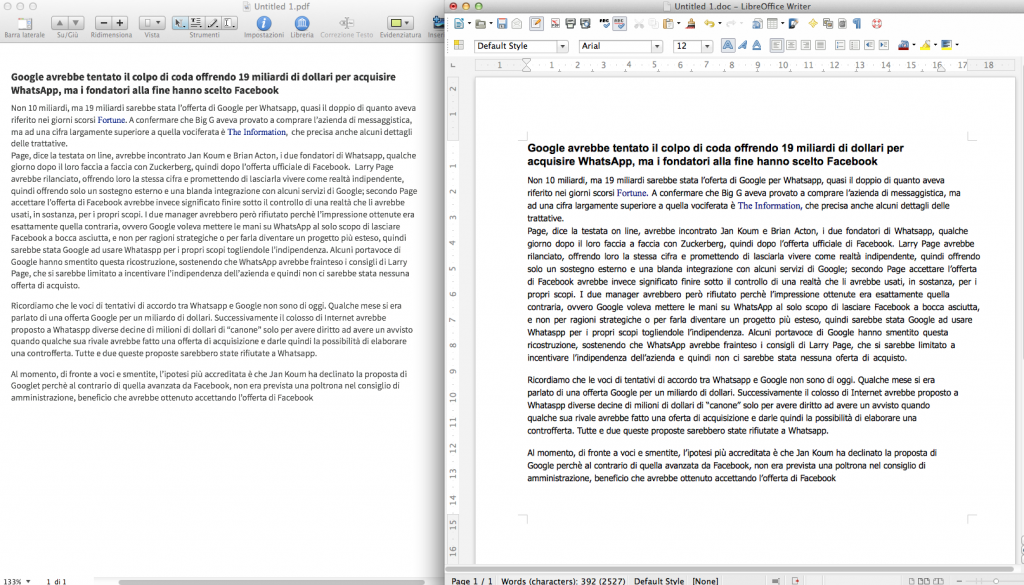The image size is (1024, 585).
Task: Insert a table in Writer
Action: [772, 24]
